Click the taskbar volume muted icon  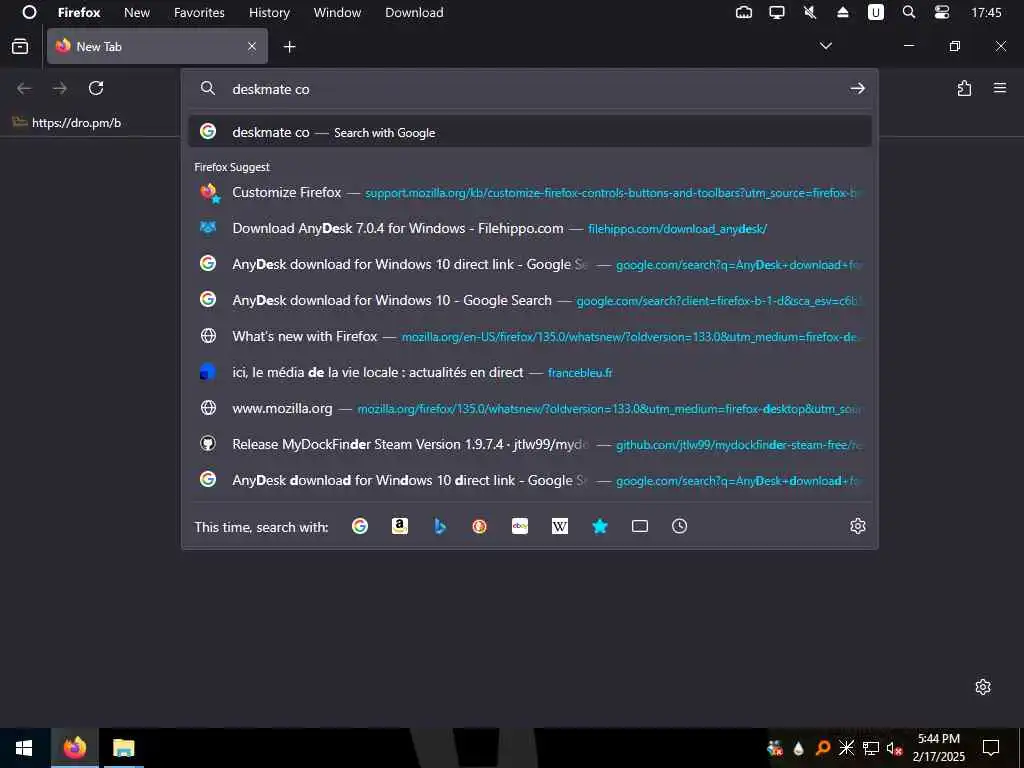click(x=894, y=748)
